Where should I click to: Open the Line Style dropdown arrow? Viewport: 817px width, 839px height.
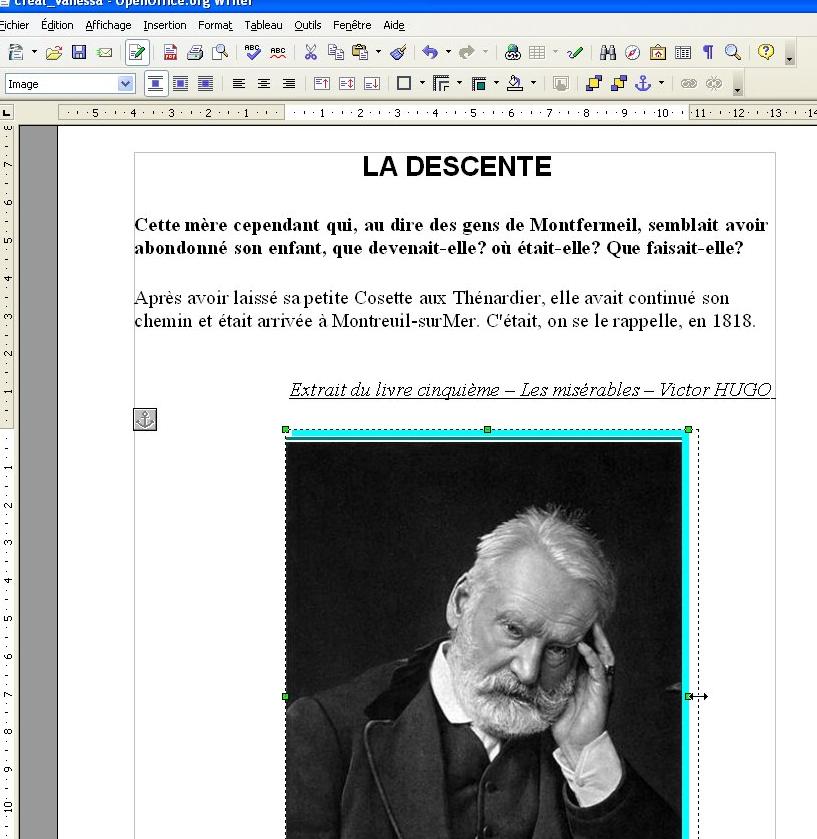point(460,83)
